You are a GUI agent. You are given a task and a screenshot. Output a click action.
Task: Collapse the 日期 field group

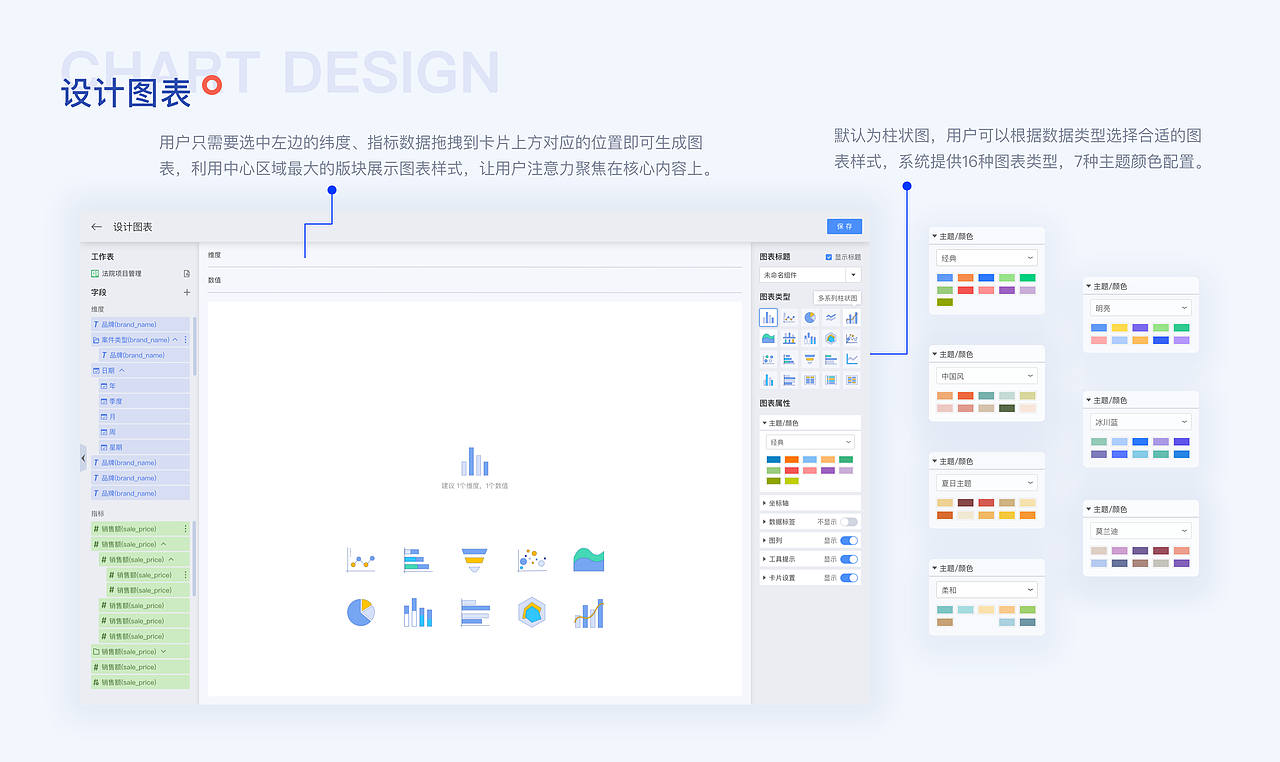(x=122, y=370)
